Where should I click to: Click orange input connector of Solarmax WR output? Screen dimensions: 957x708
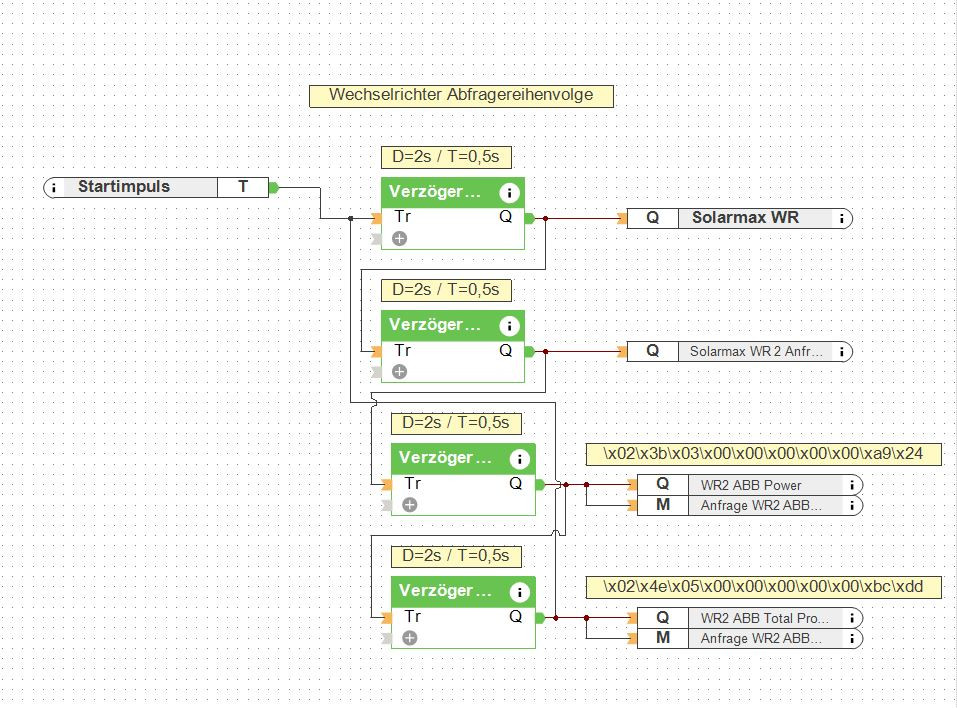tap(622, 219)
